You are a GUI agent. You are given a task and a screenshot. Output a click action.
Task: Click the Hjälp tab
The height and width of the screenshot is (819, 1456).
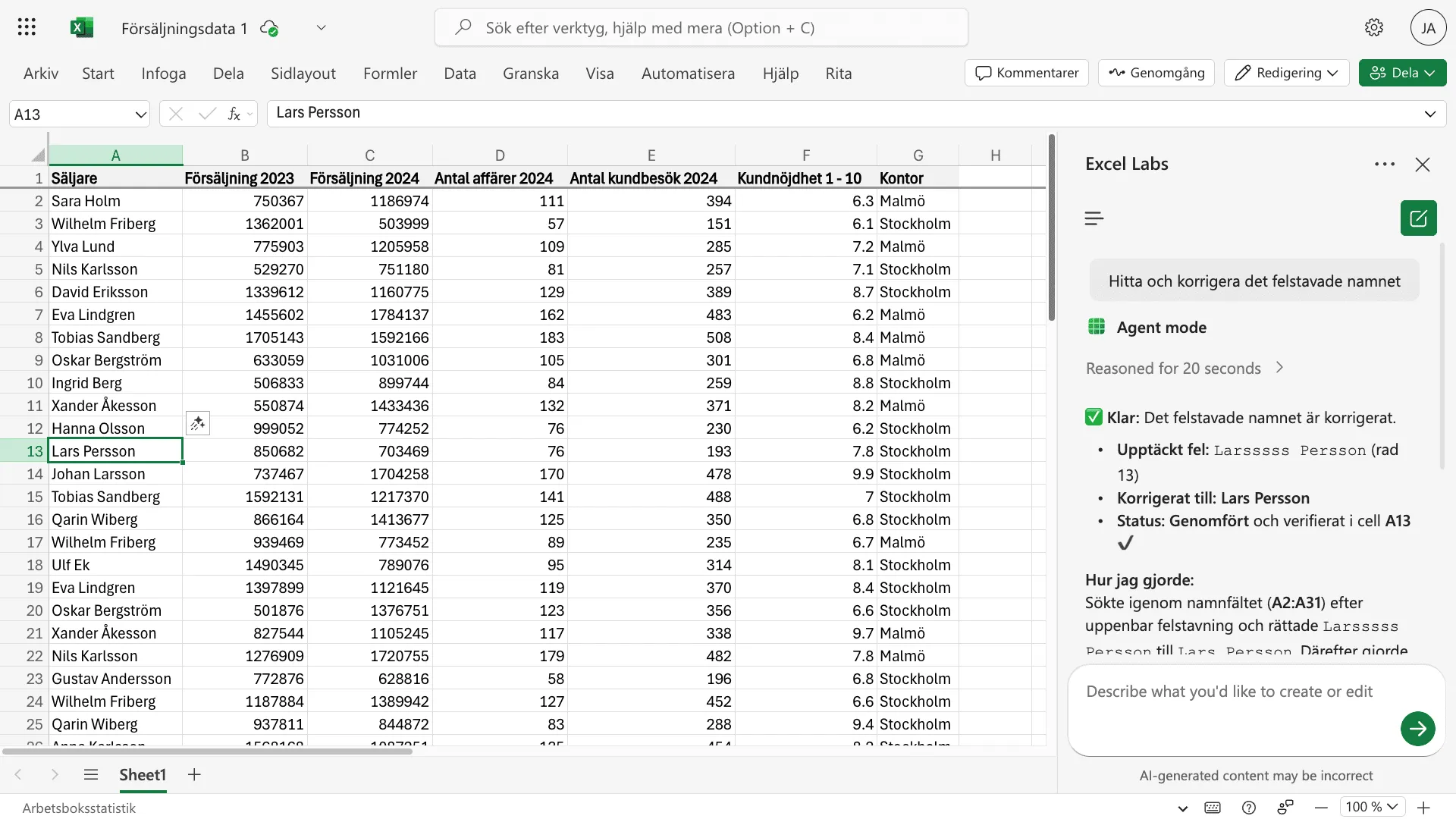click(x=780, y=74)
